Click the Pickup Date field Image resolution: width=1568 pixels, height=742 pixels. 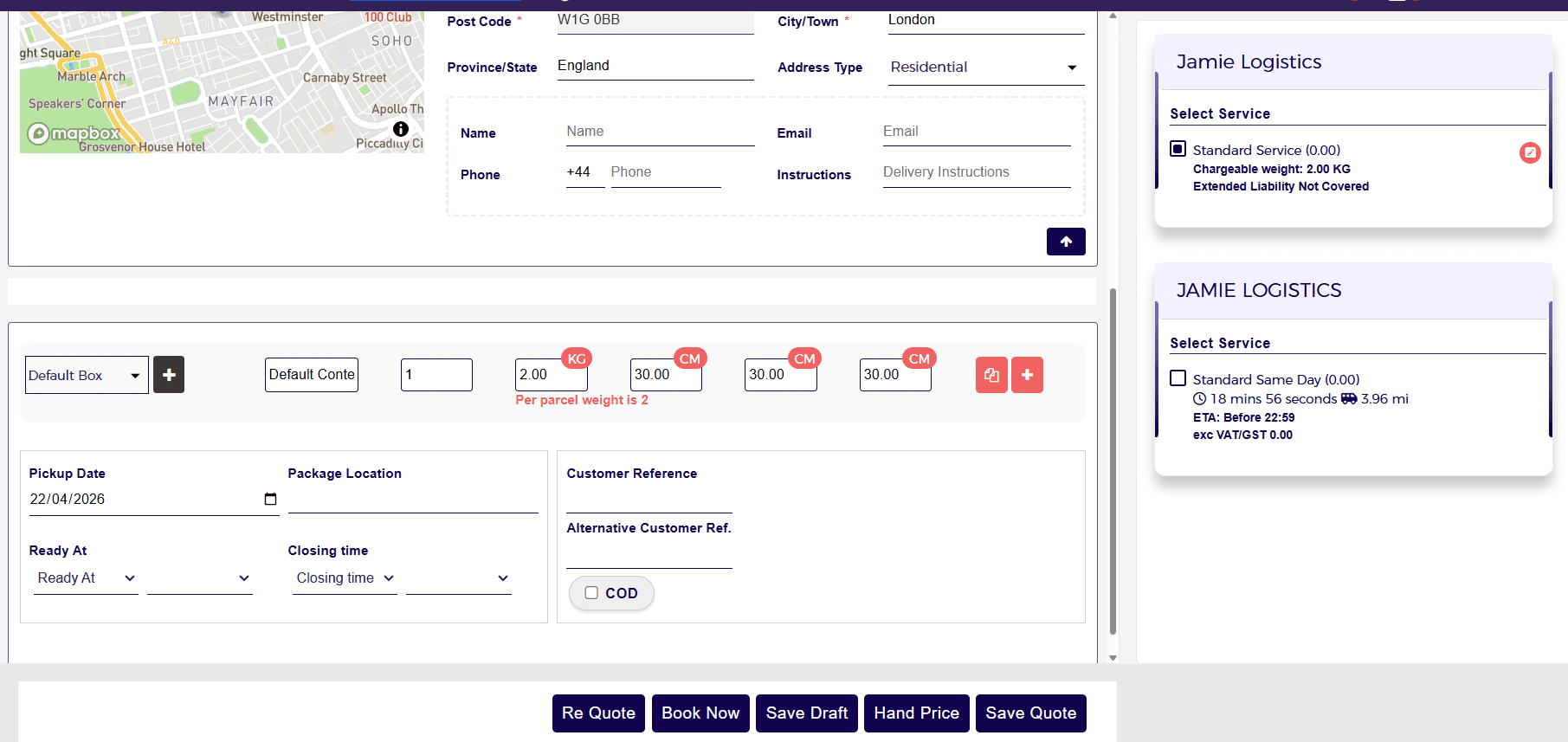point(154,500)
